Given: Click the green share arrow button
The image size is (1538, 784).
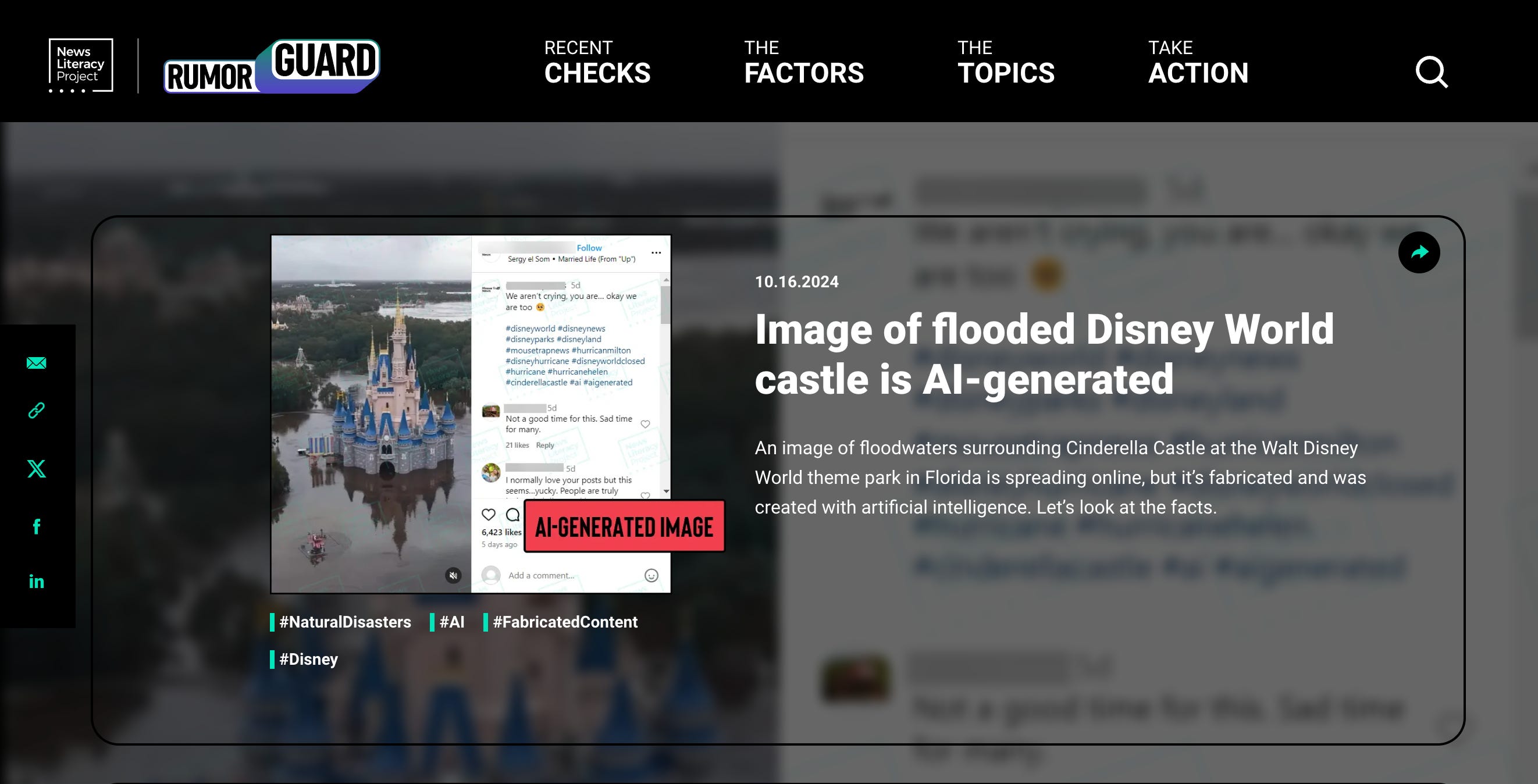Looking at the screenshot, I should [1419, 252].
